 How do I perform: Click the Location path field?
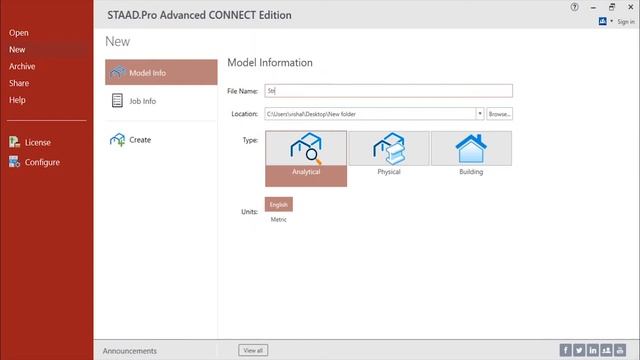click(370, 114)
